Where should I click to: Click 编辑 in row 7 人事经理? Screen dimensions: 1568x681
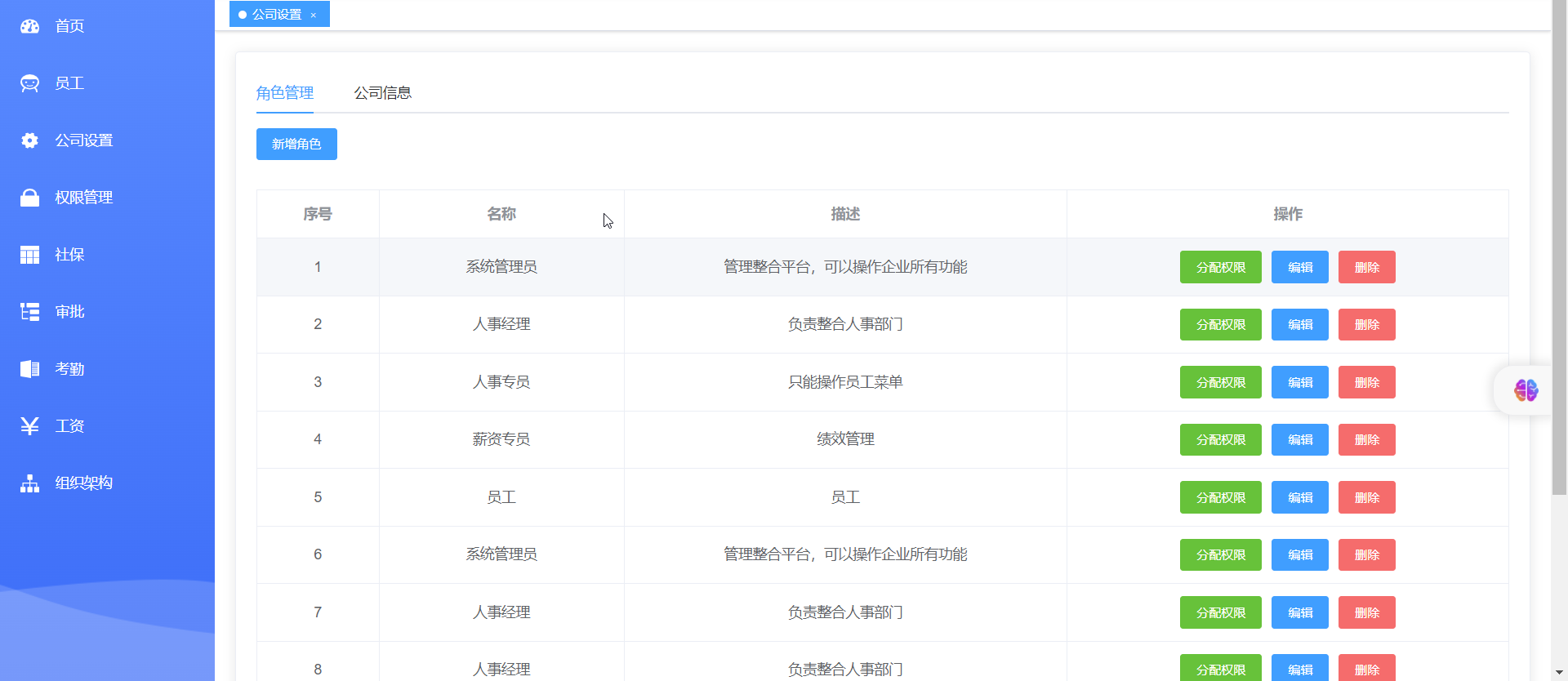(1300, 612)
